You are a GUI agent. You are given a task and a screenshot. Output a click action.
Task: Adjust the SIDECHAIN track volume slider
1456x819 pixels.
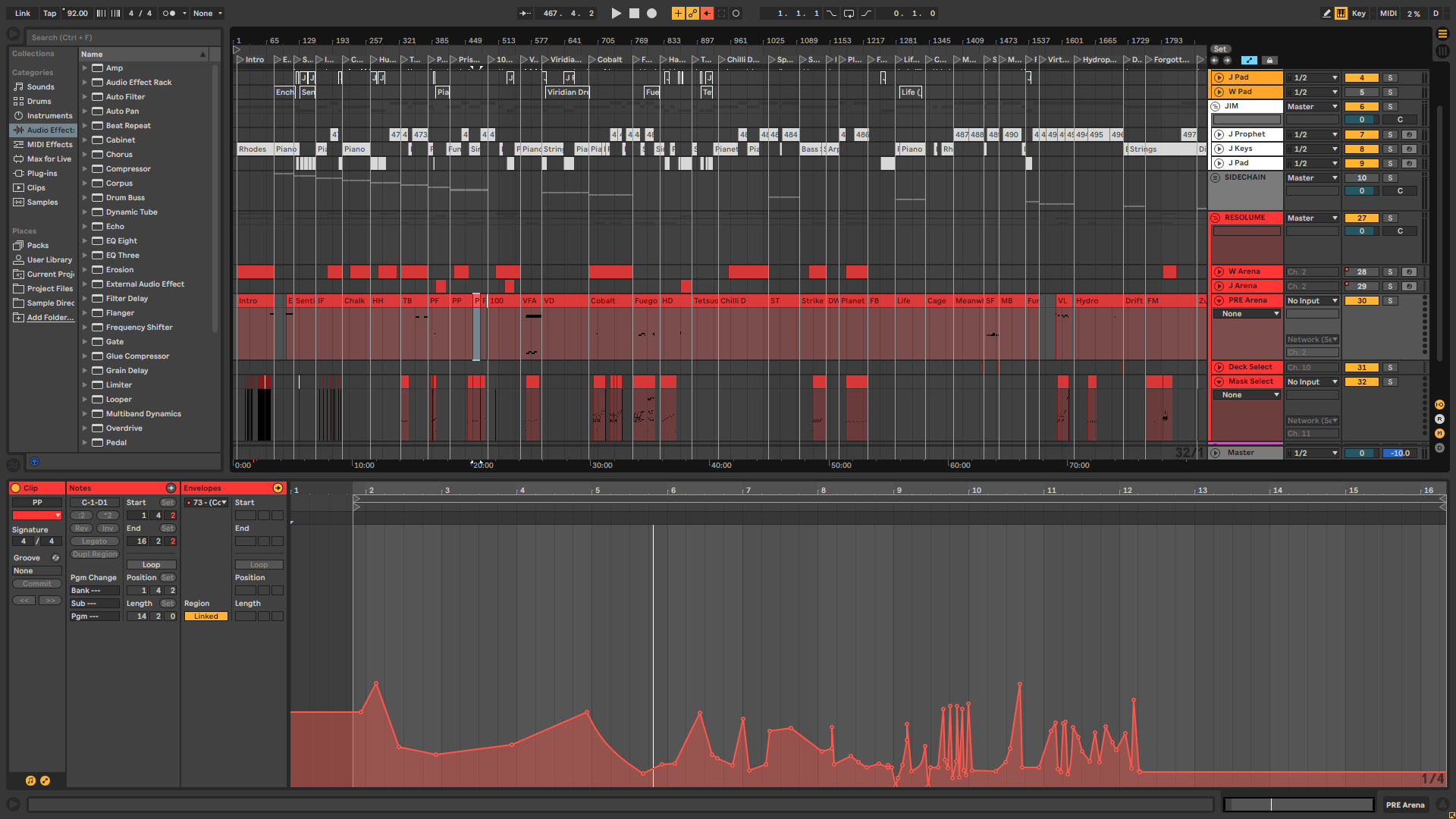pos(1361,191)
